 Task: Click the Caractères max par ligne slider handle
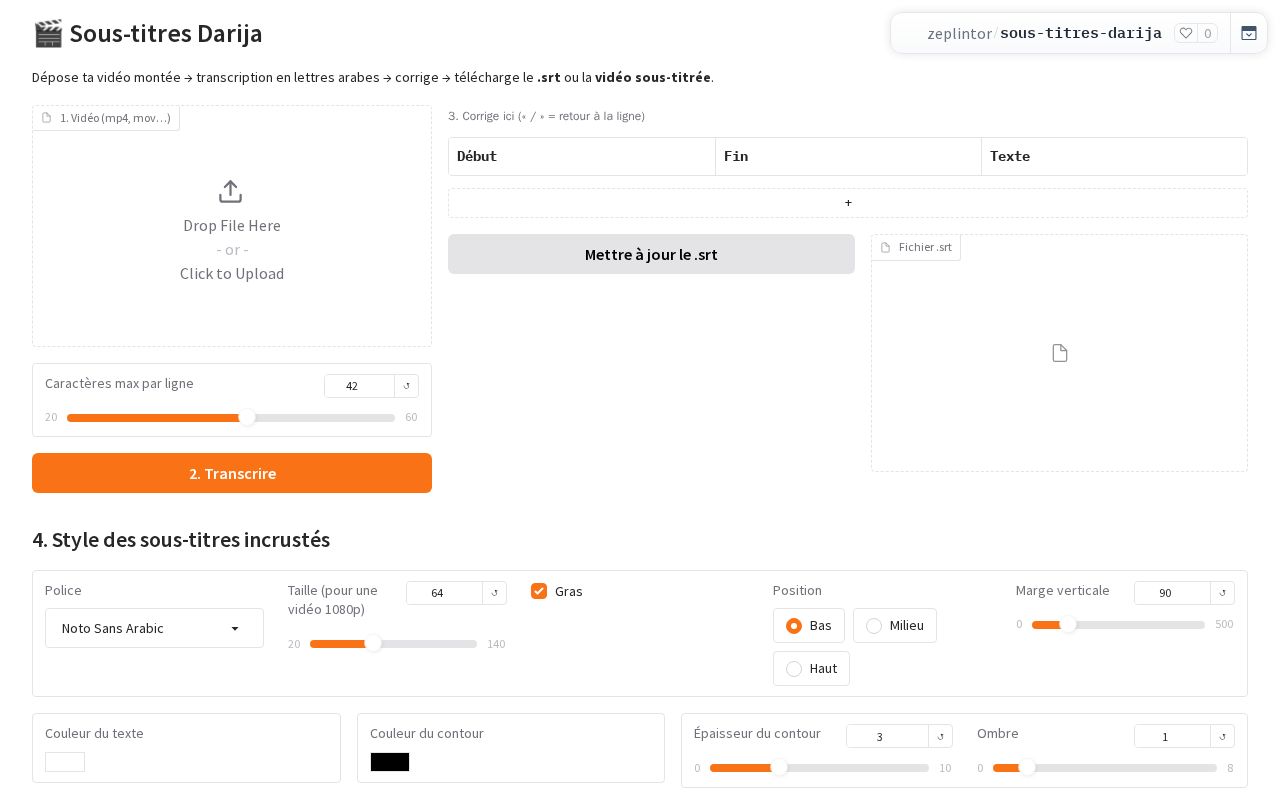coord(247,417)
